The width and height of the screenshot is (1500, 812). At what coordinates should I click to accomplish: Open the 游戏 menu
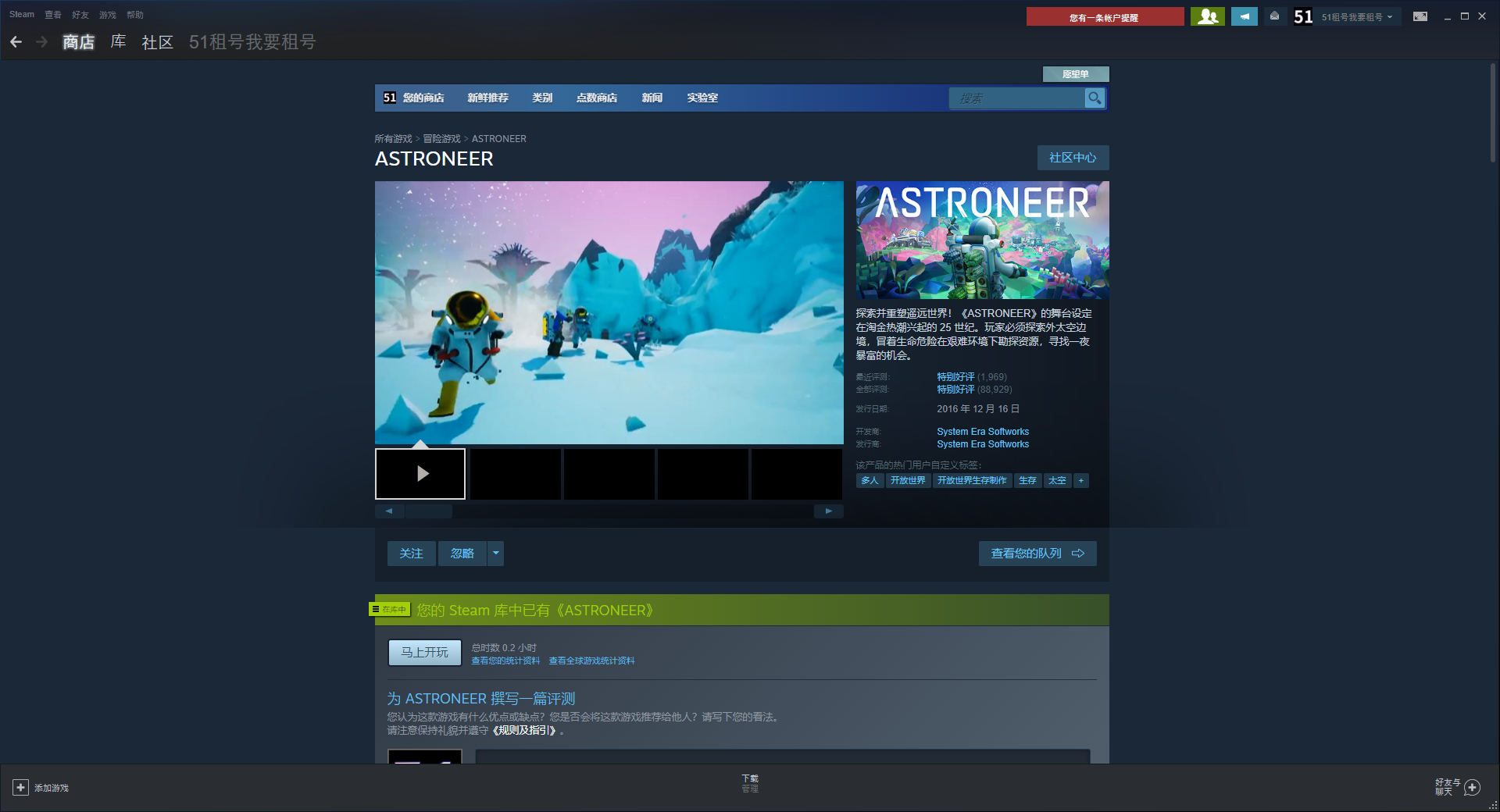pyautogui.click(x=108, y=15)
